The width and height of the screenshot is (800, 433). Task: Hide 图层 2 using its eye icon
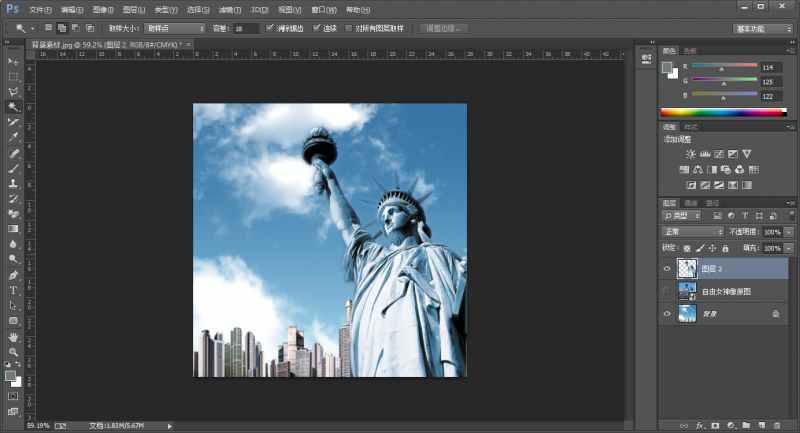(x=667, y=268)
